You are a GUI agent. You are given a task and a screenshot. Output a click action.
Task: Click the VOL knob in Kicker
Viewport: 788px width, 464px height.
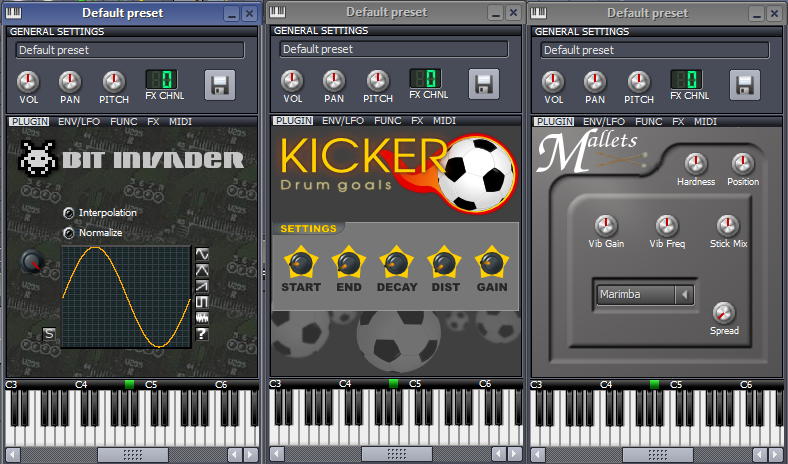[292, 80]
